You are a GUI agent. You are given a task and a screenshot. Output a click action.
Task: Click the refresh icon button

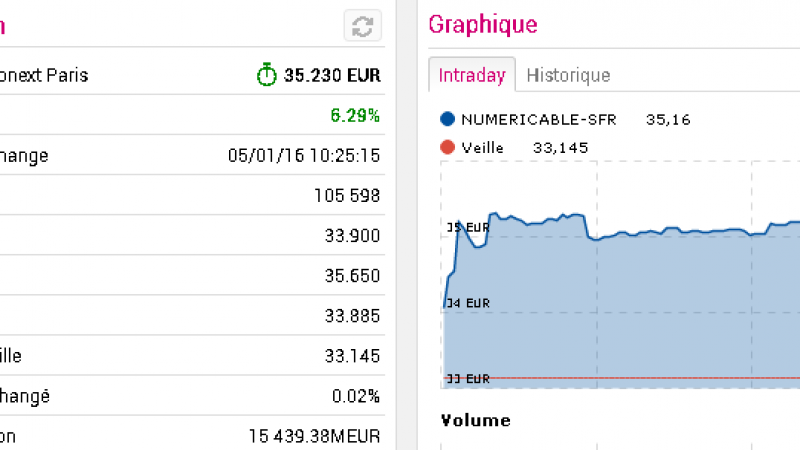point(362,25)
